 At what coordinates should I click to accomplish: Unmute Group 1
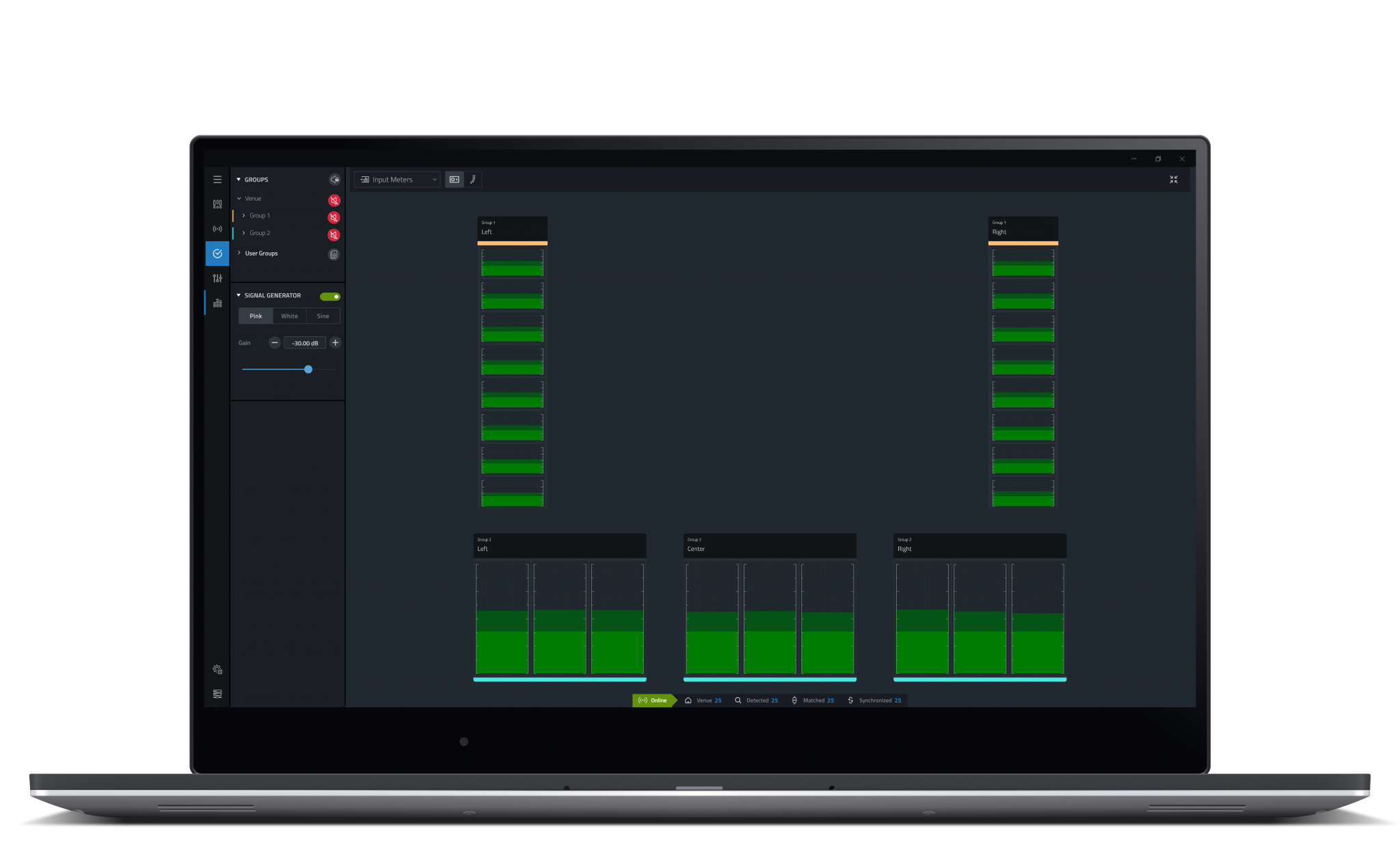(x=334, y=217)
